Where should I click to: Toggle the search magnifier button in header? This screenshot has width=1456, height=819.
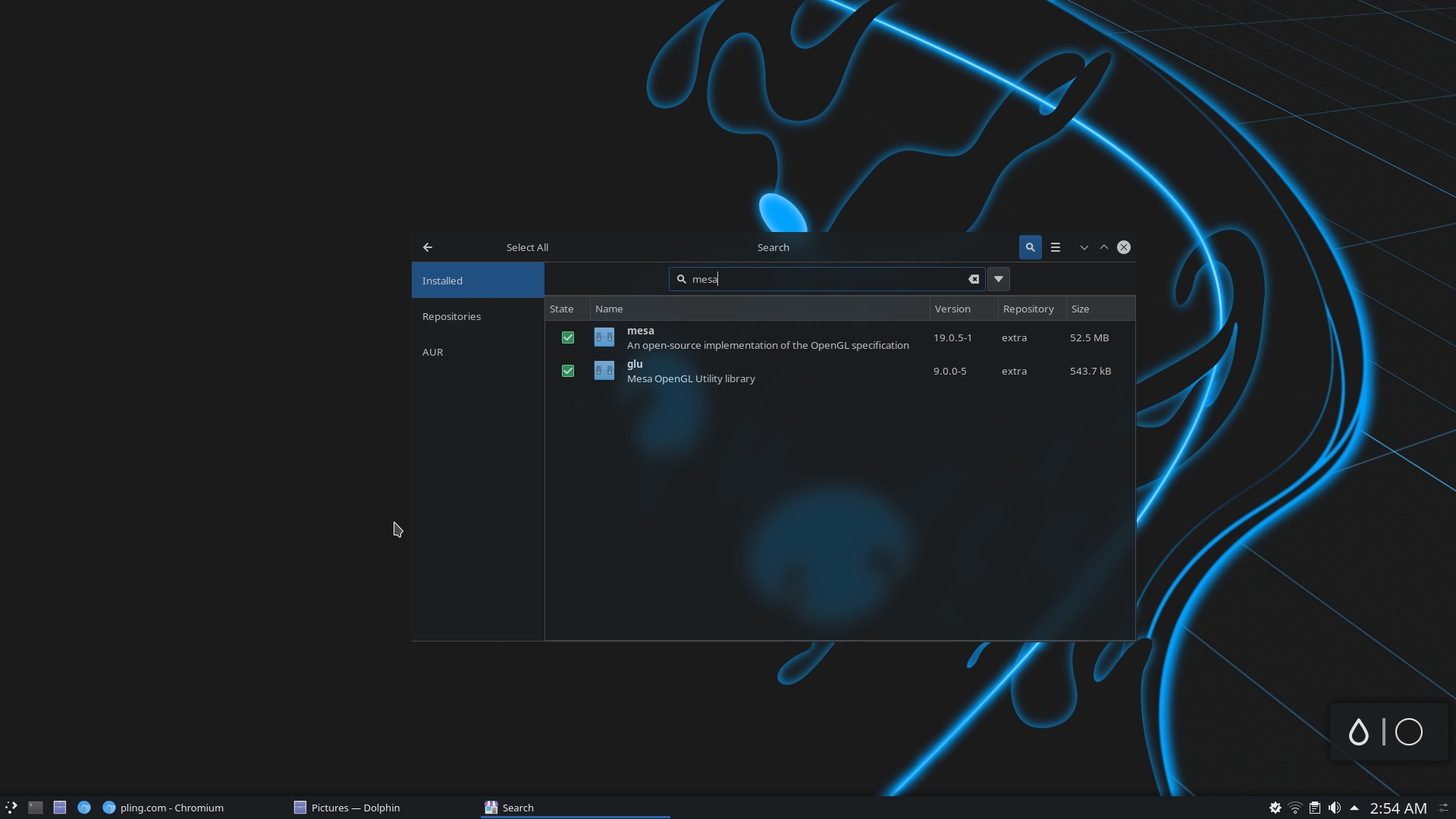pos(1030,247)
